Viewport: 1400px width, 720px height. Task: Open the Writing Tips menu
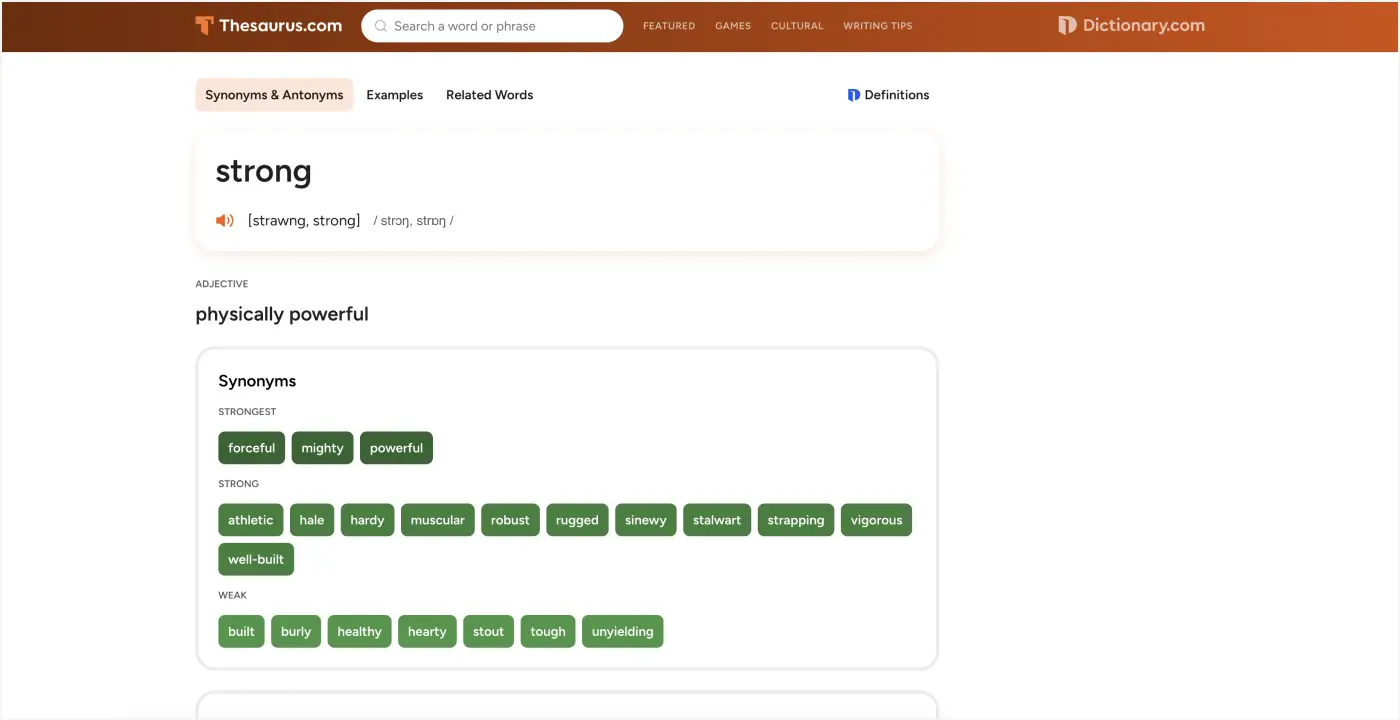pyautogui.click(x=877, y=26)
